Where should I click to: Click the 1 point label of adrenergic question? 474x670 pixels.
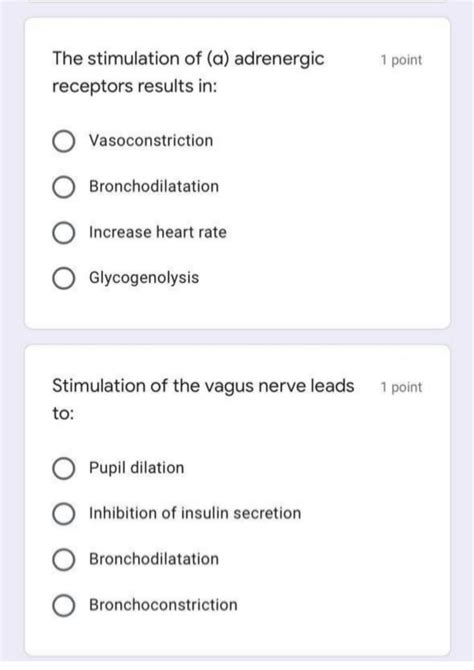click(401, 60)
